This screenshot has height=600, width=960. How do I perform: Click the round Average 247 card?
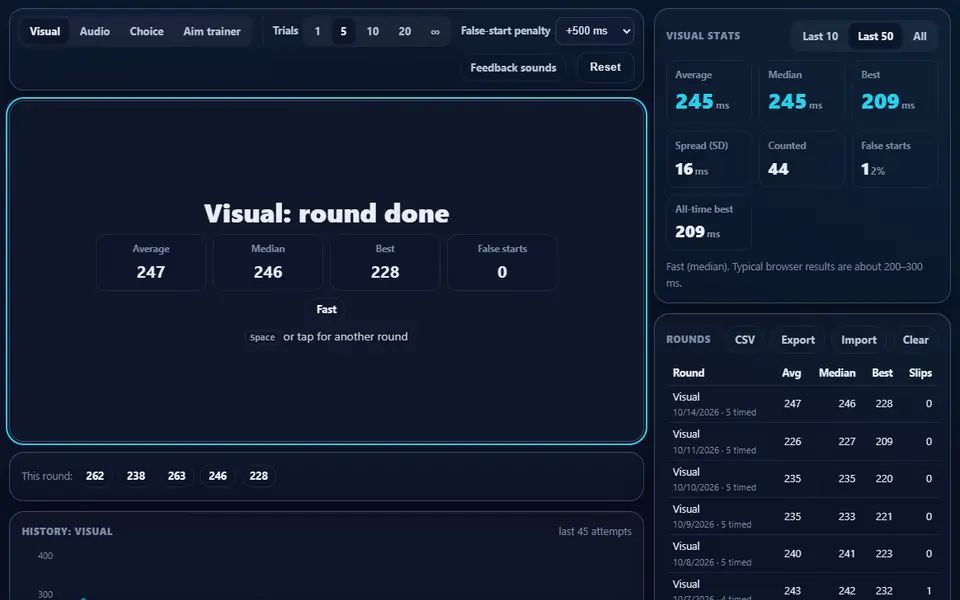pyautogui.click(x=151, y=262)
